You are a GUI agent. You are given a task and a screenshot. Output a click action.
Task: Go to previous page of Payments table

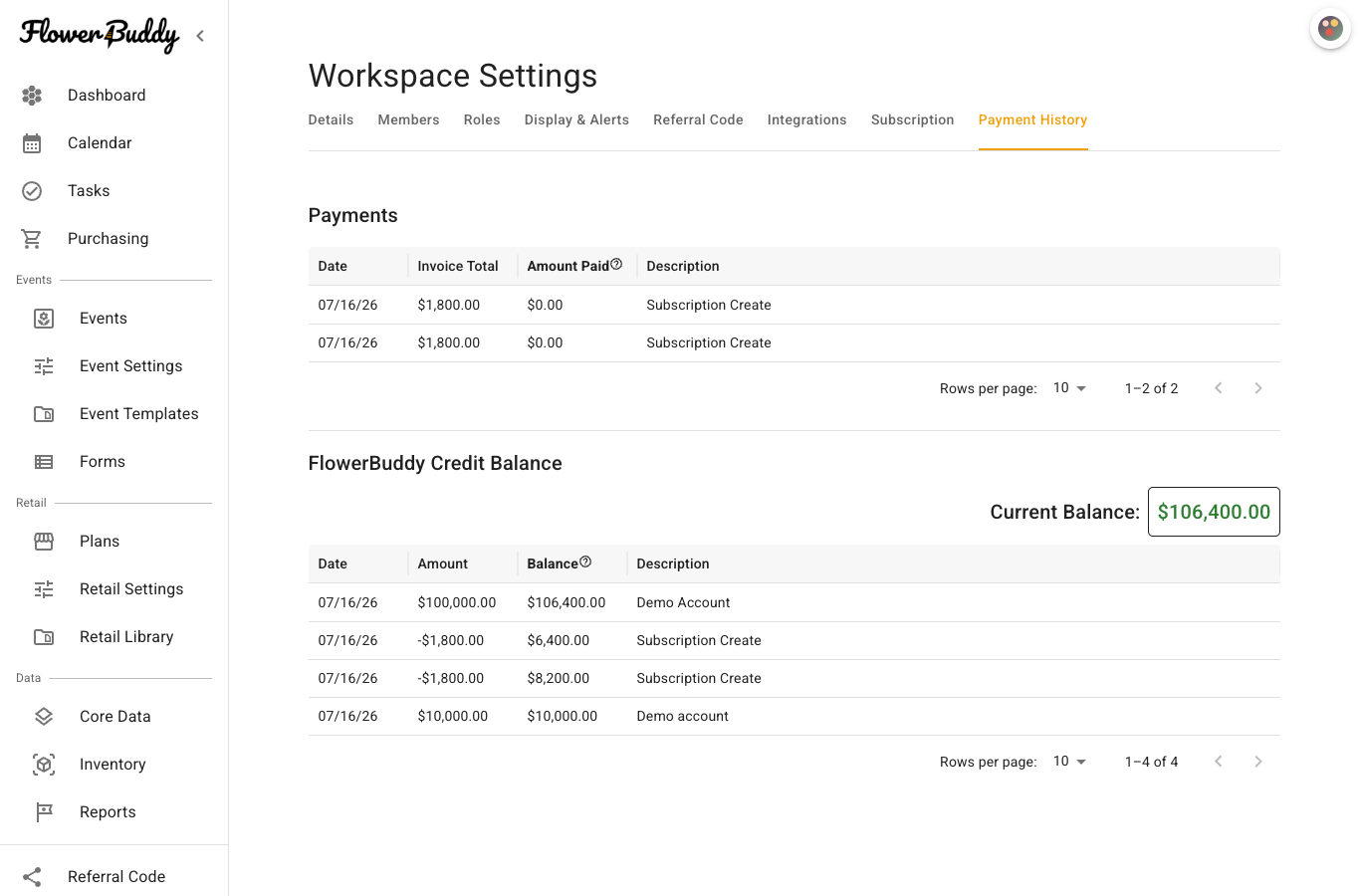1219,388
